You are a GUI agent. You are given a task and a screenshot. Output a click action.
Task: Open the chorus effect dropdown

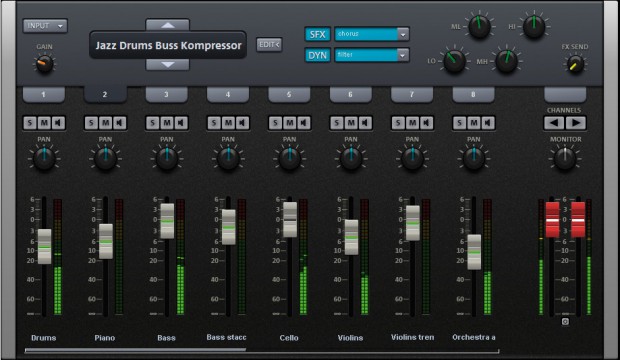coord(372,34)
